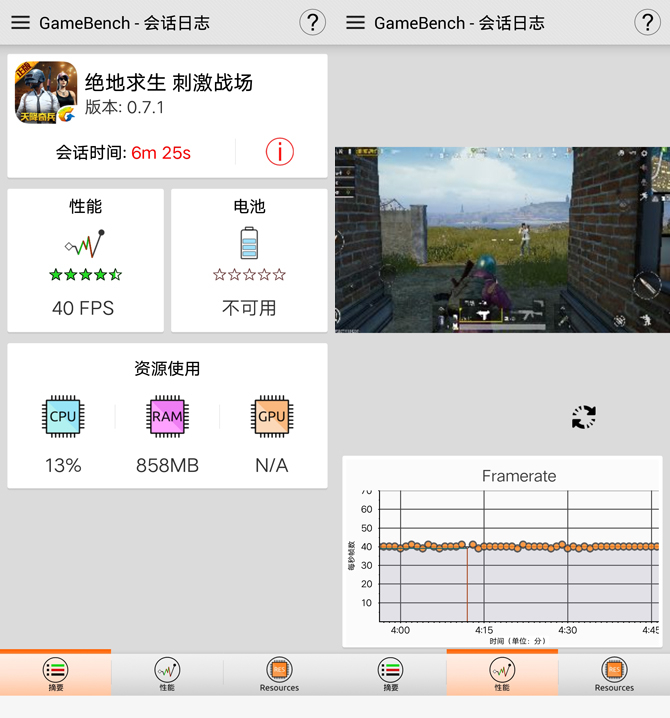The width and height of the screenshot is (670, 718).
Task: Open the left panel hamburger menu
Action: pos(20,22)
